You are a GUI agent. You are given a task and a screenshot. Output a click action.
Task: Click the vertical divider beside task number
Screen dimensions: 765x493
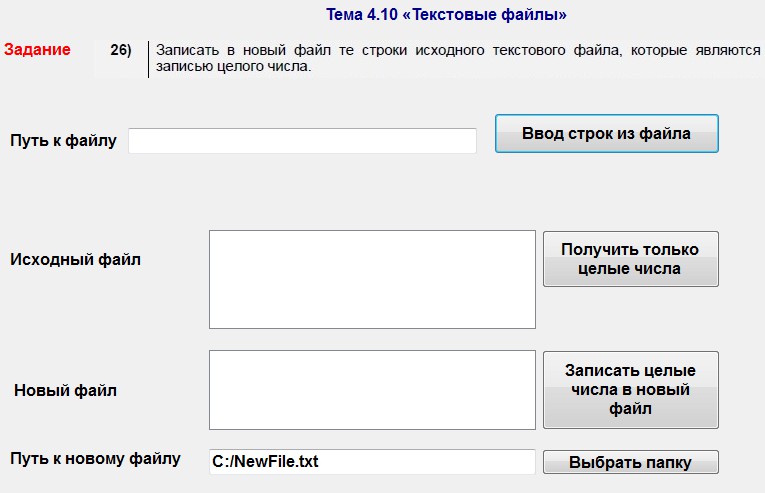tap(148, 59)
